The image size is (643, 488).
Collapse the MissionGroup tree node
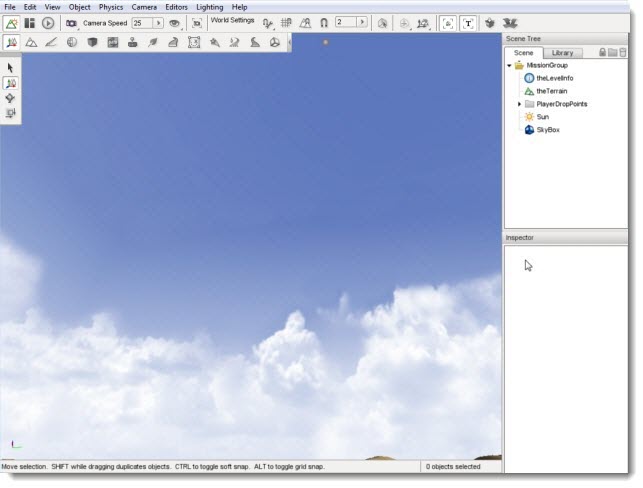coord(510,65)
